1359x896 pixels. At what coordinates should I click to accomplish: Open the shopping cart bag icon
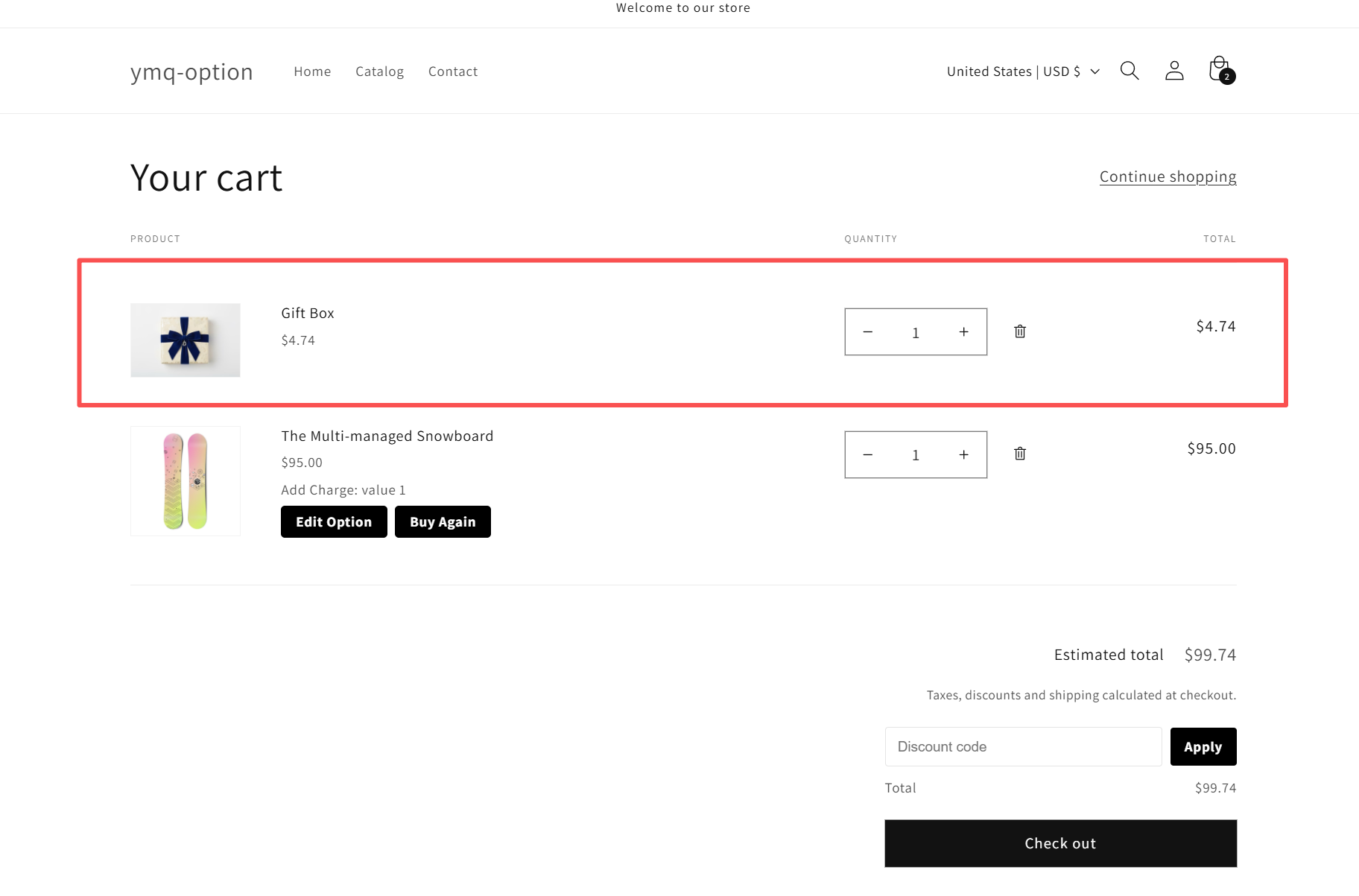[1220, 70]
